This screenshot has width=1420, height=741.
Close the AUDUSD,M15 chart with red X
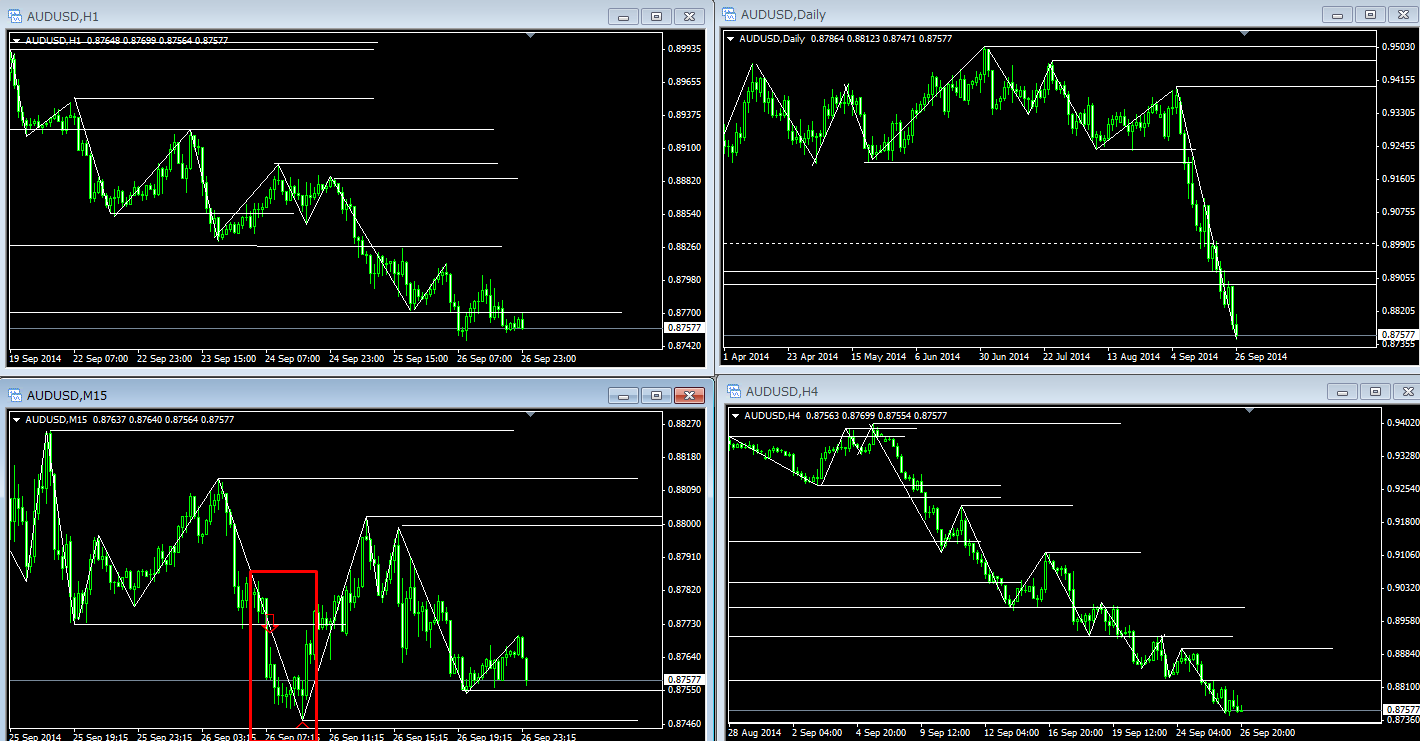click(689, 395)
